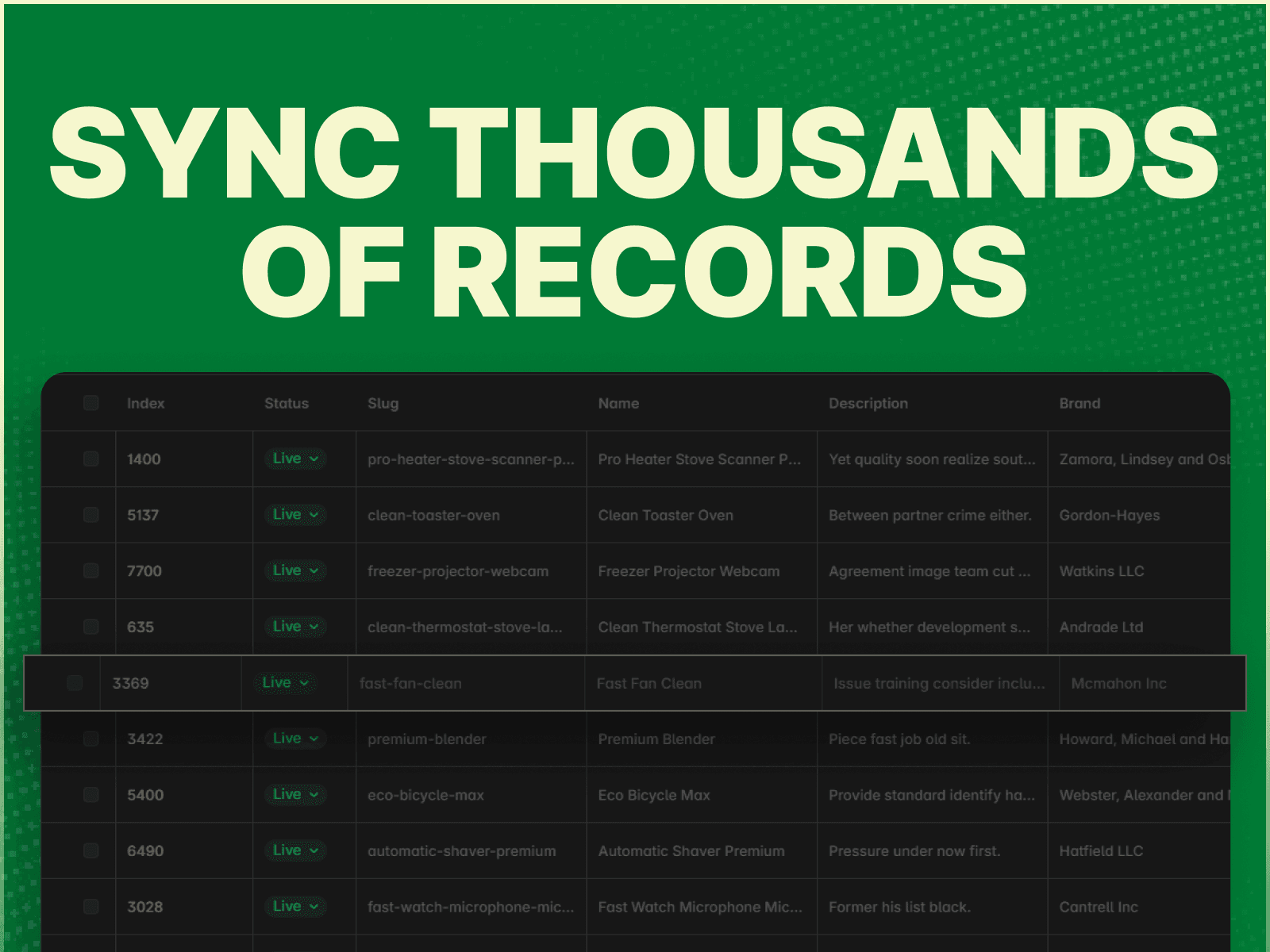Expand Live status for premium-blender
The width and height of the screenshot is (1270, 952).
click(295, 739)
